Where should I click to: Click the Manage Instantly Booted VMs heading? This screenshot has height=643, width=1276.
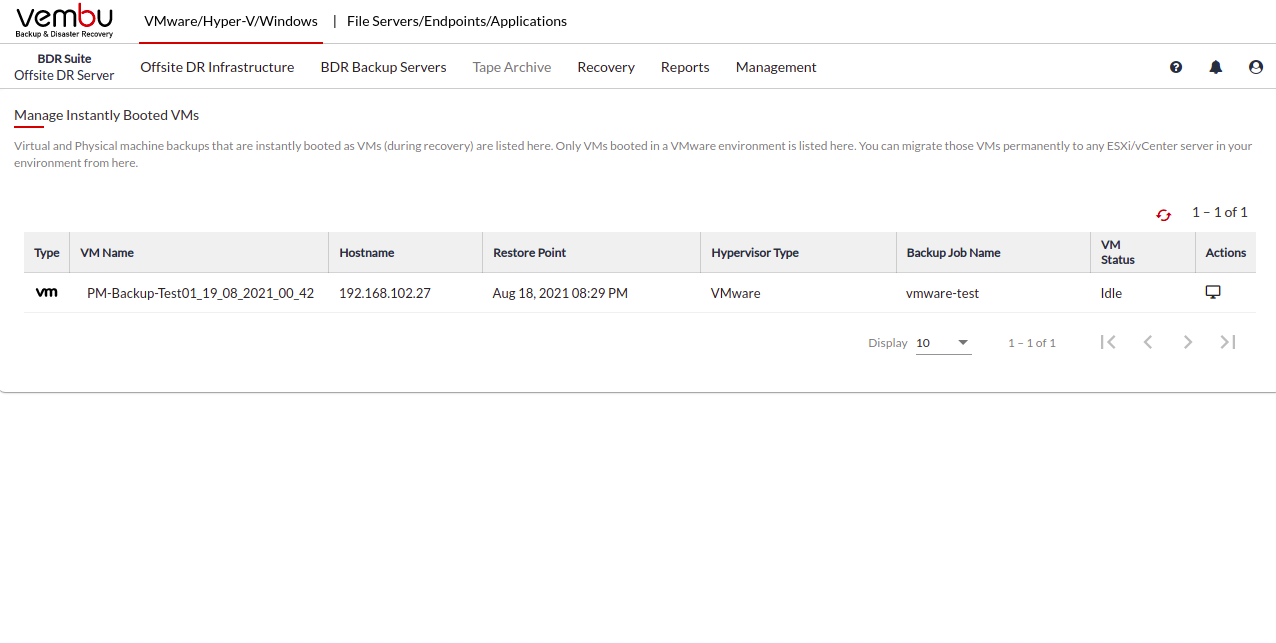tap(107, 115)
